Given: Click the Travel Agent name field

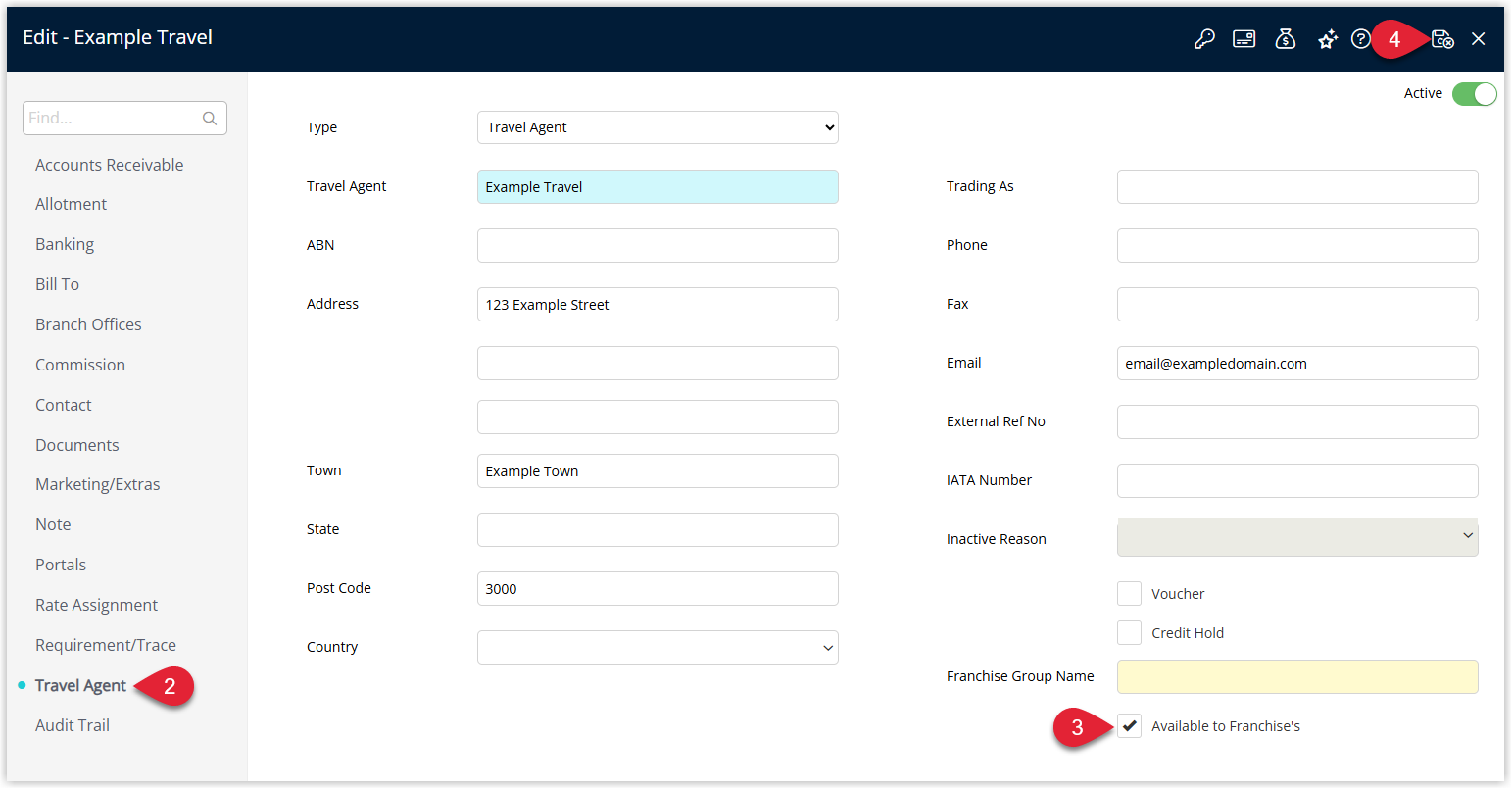Looking at the screenshot, I should [x=658, y=187].
